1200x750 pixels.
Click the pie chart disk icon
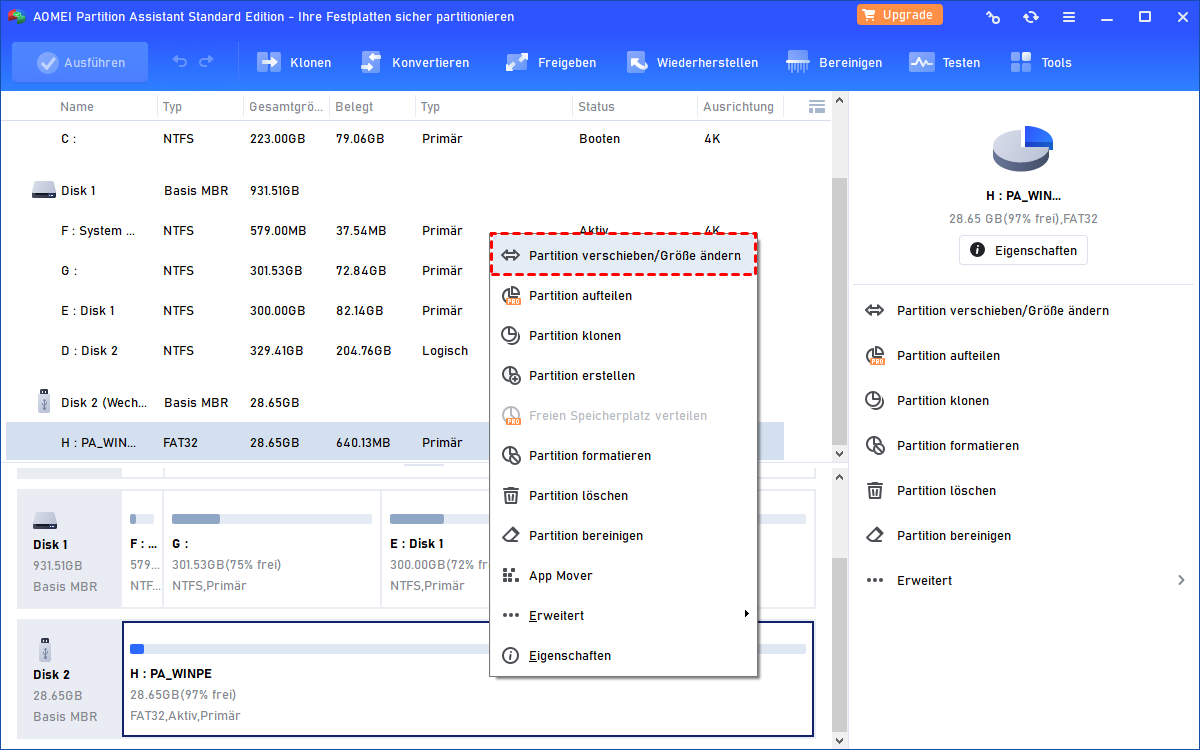tap(1023, 150)
